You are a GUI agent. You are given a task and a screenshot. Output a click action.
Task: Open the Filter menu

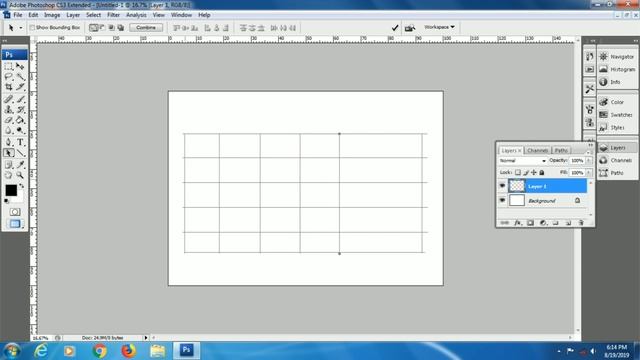click(113, 15)
